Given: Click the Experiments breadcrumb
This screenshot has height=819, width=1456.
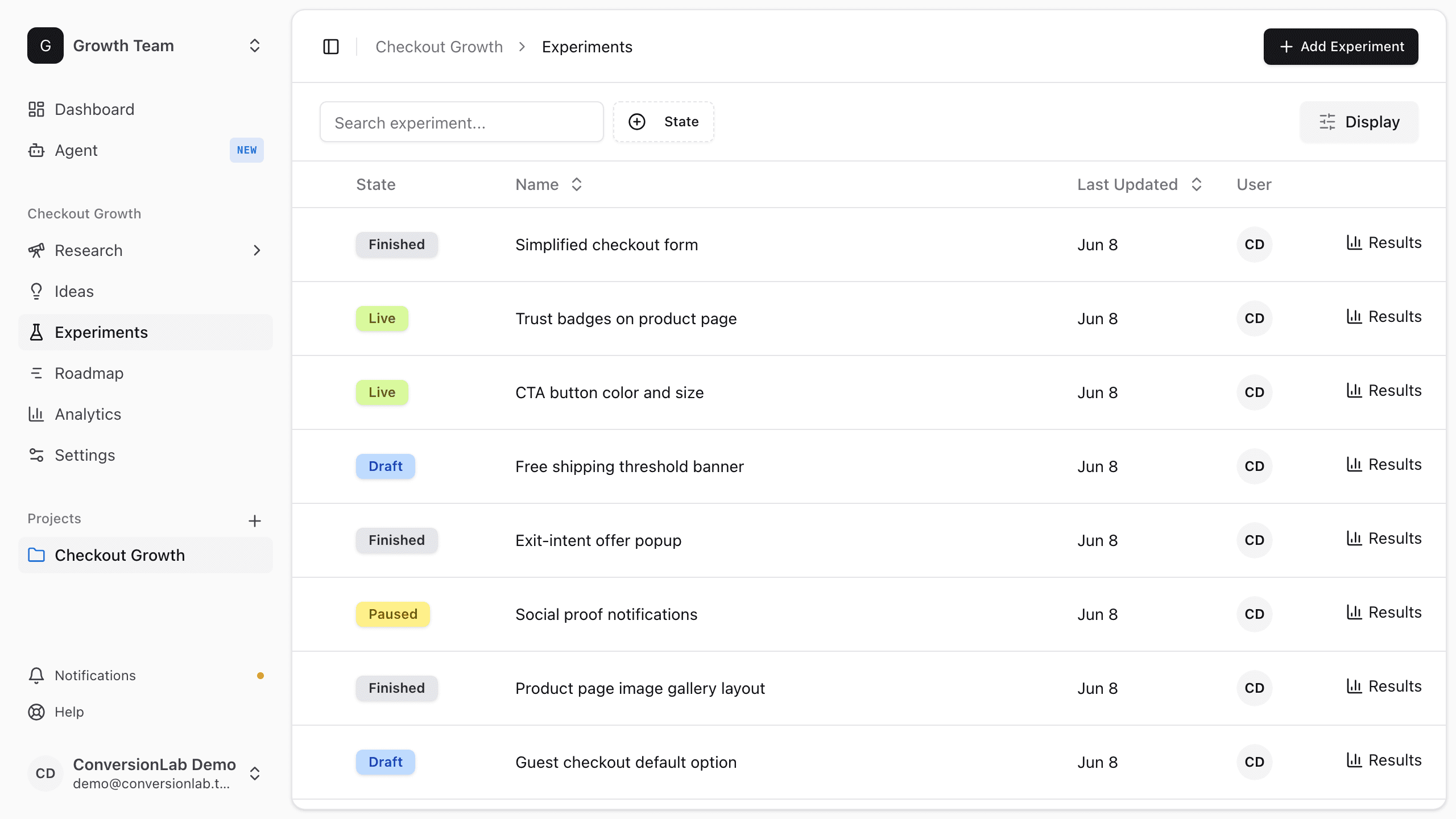Looking at the screenshot, I should click(587, 47).
